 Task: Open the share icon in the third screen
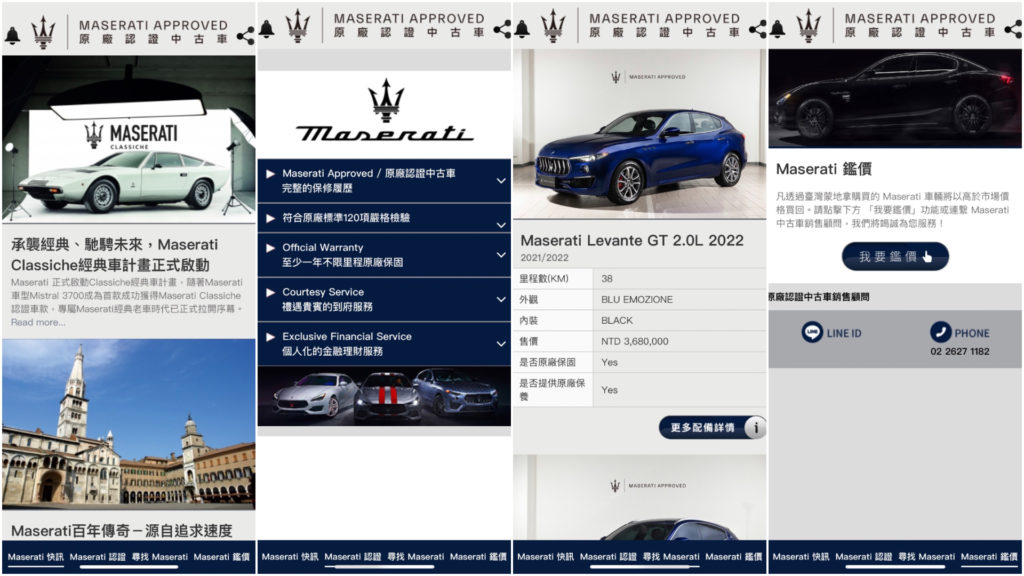pyautogui.click(x=758, y=29)
